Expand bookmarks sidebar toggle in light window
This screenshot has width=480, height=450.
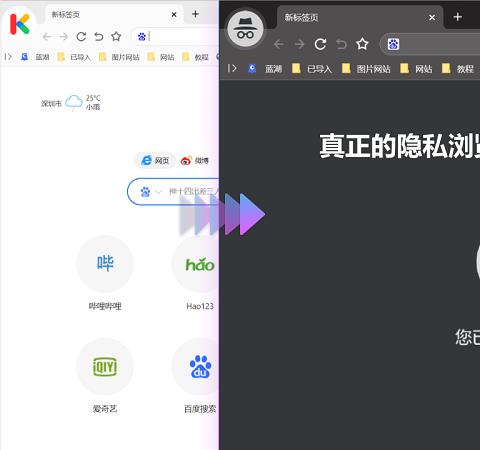8,57
